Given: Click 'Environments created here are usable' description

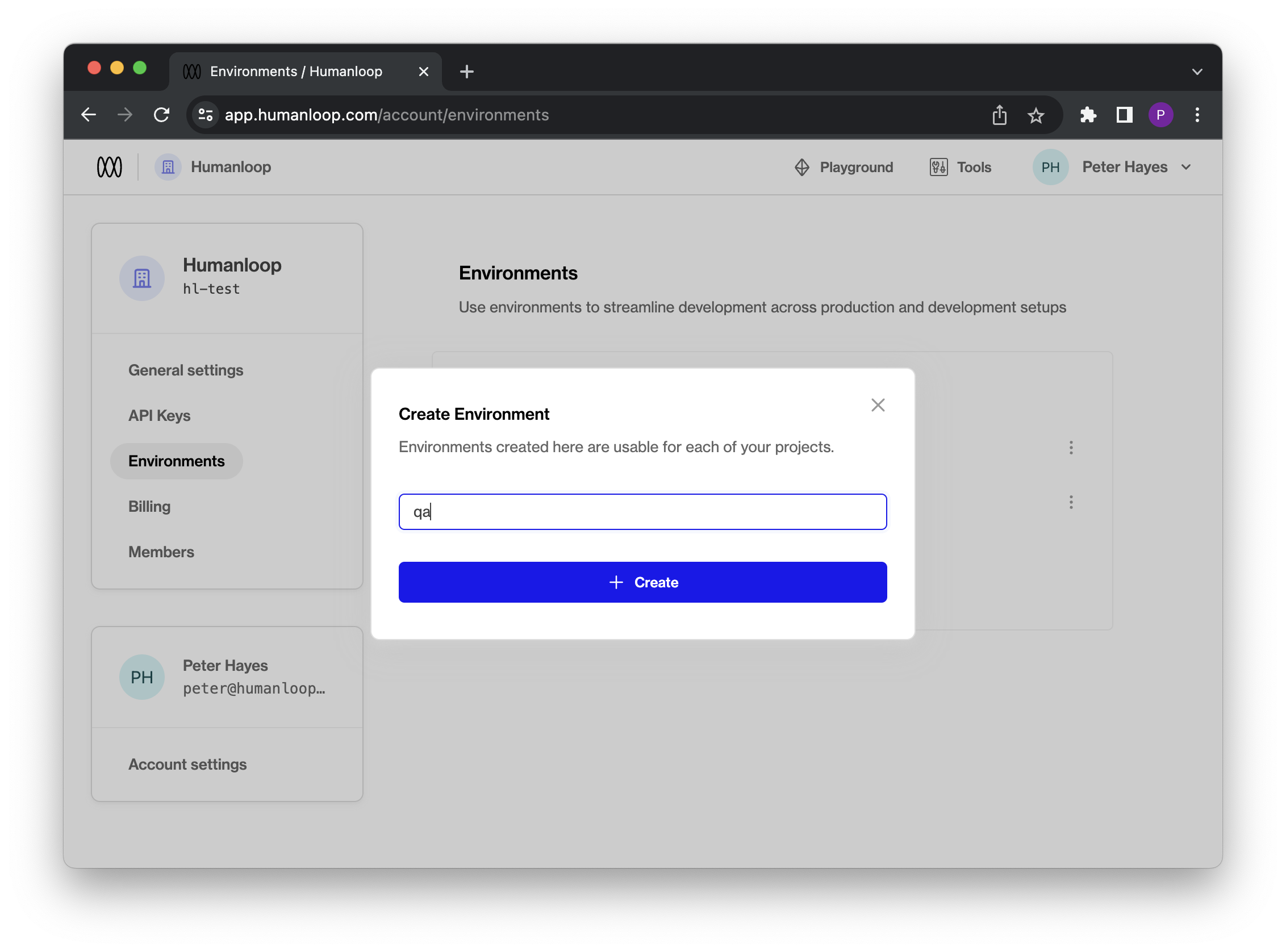Looking at the screenshot, I should [616, 447].
